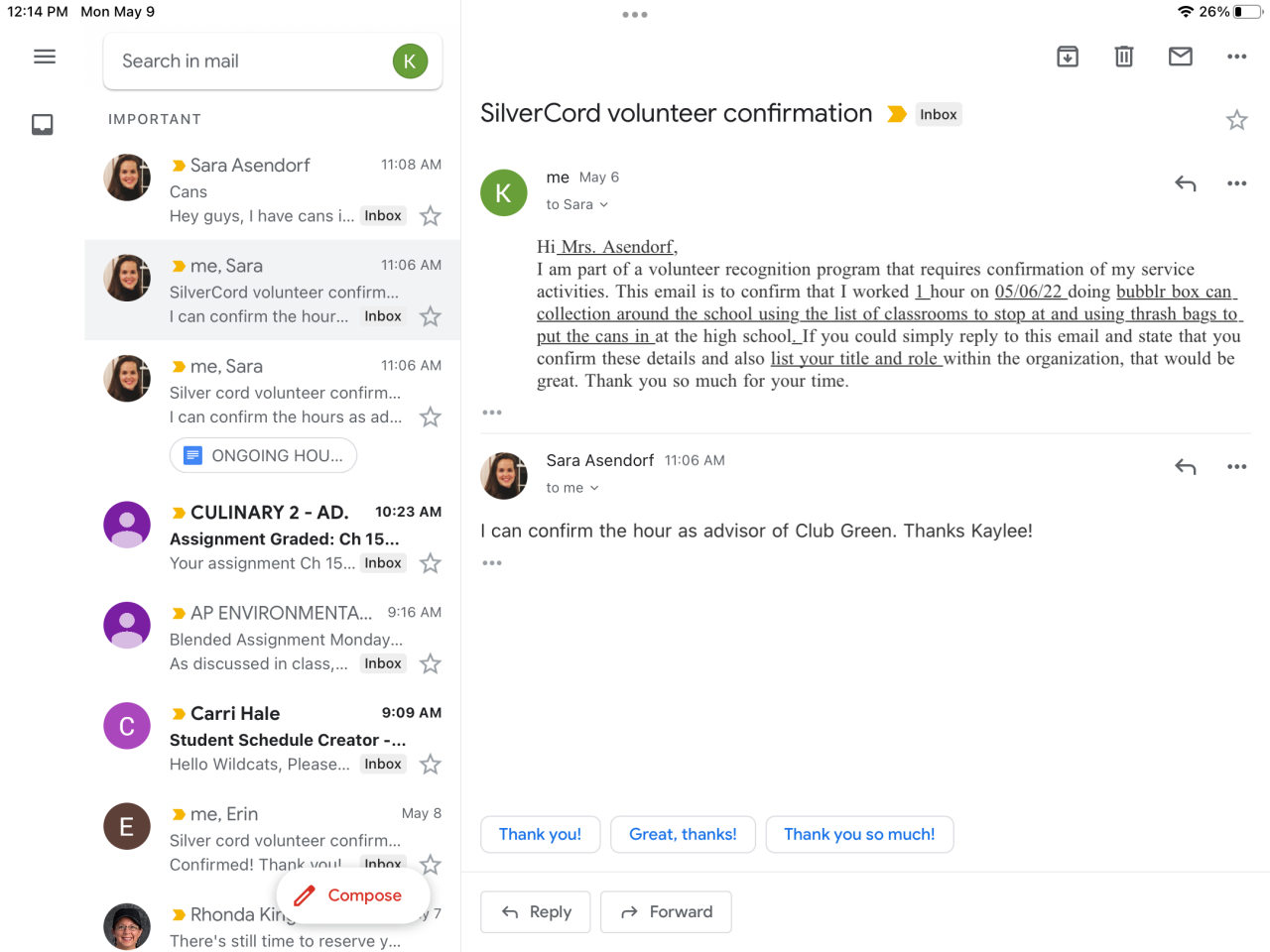Star the Cans email from Sara
The height and width of the screenshot is (952, 1270).
[431, 216]
